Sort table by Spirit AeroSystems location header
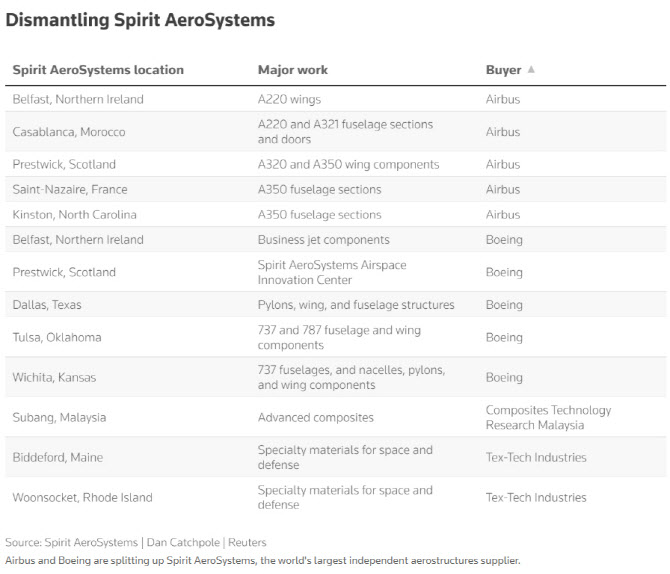This screenshot has width=670, height=574. [98, 70]
